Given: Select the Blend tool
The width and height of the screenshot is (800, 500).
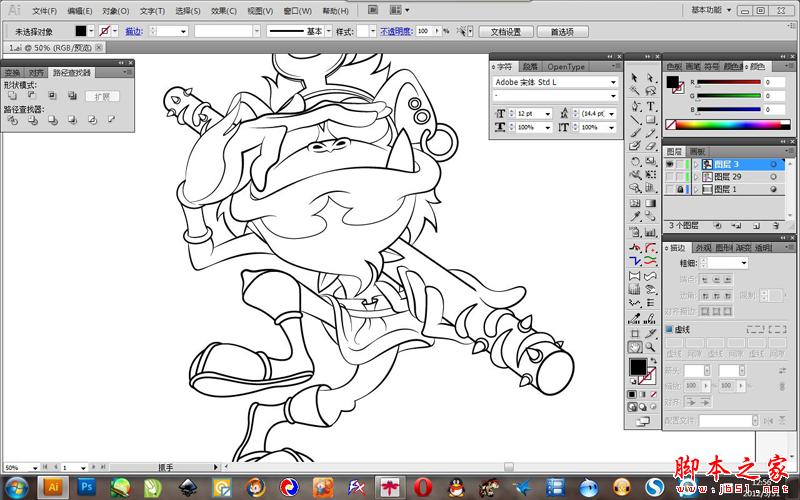Looking at the screenshot, I should [x=651, y=216].
